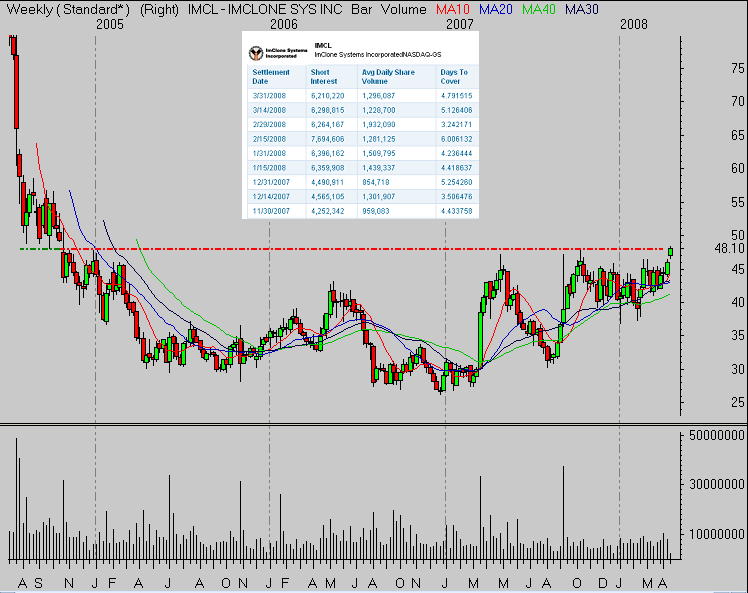Click the 'Settlement Date' column header
The image size is (748, 593).
click(x=271, y=77)
